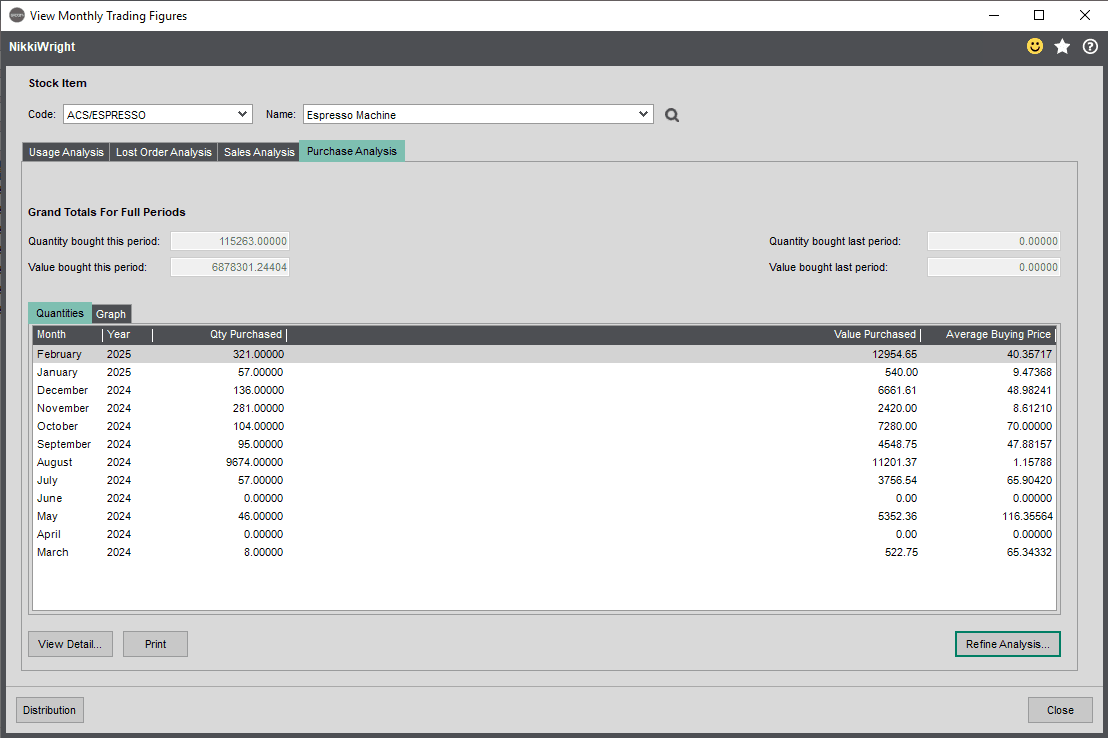Screen dimensions: 1108x738
Task: Open the help question mark icon
Action: 1090,47
